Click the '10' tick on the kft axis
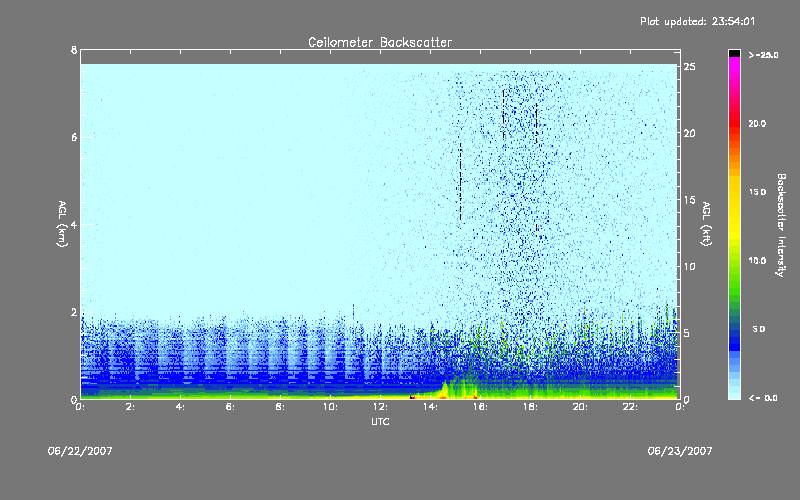This screenshot has height=500, width=800. (689, 266)
